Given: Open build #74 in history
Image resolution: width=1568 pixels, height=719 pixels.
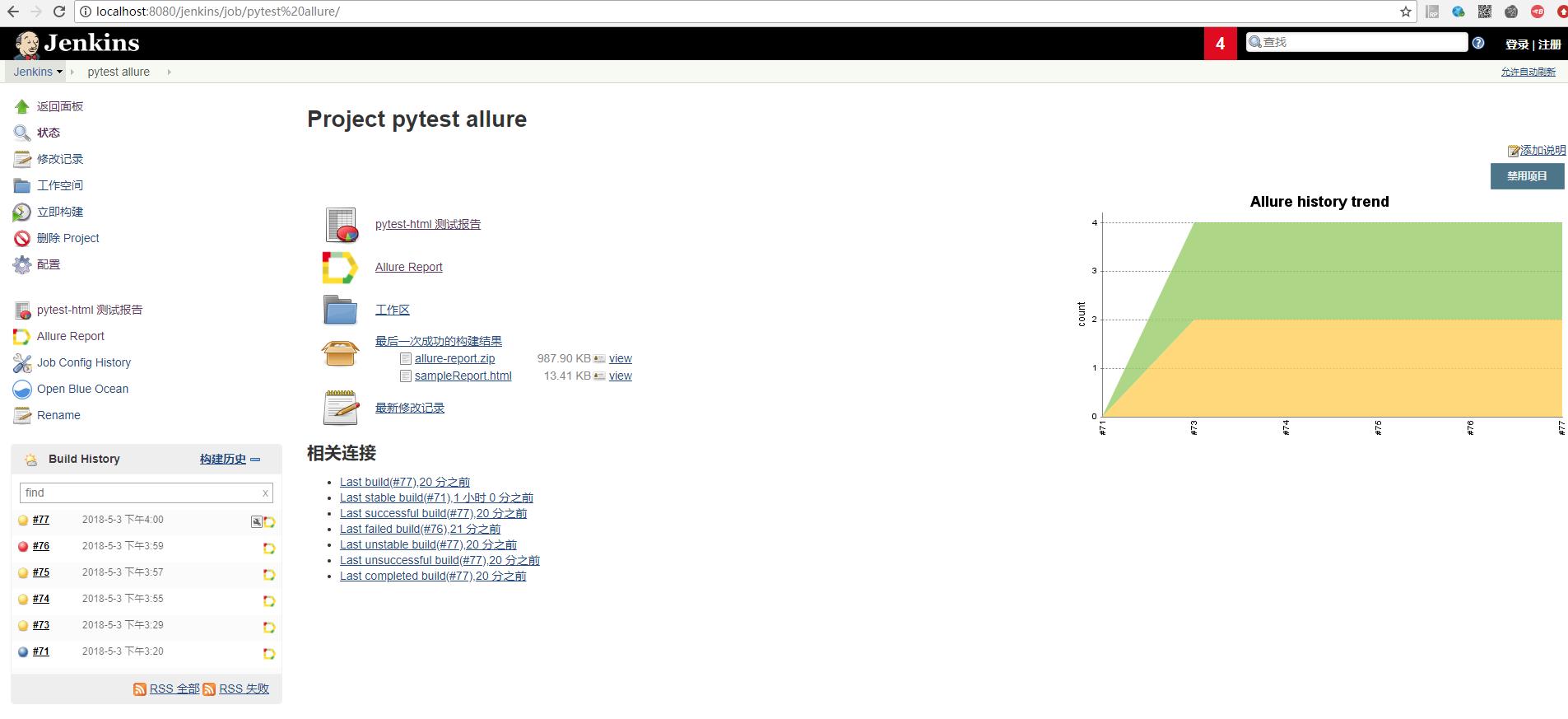Looking at the screenshot, I should tap(41, 599).
